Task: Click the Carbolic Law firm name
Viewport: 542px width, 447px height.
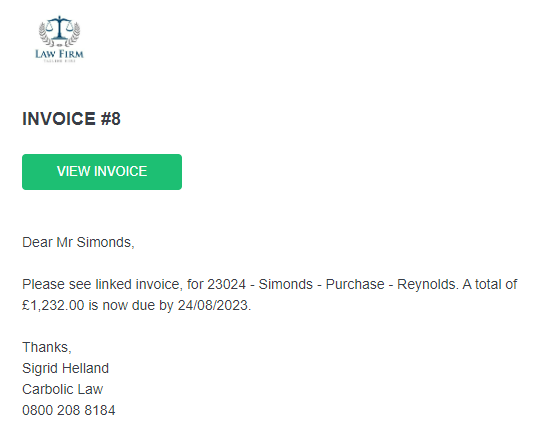Action: [x=63, y=389]
